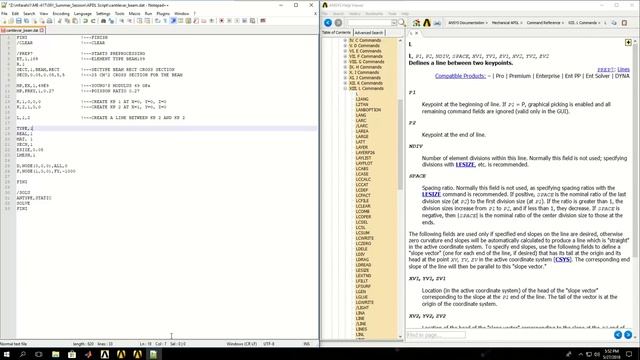
Task: Select LESIZE in the contents tree
Action: 362,270
